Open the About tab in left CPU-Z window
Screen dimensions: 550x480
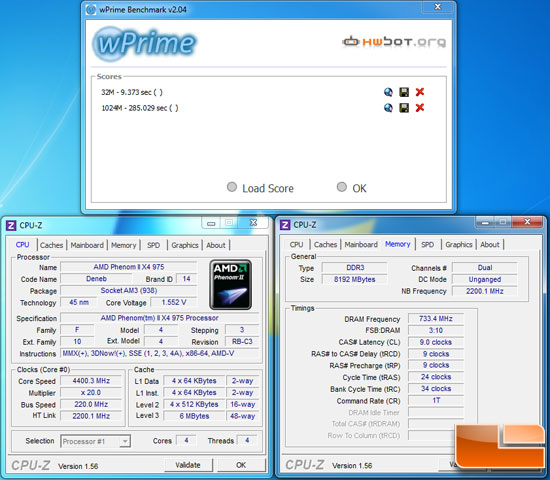(216, 245)
